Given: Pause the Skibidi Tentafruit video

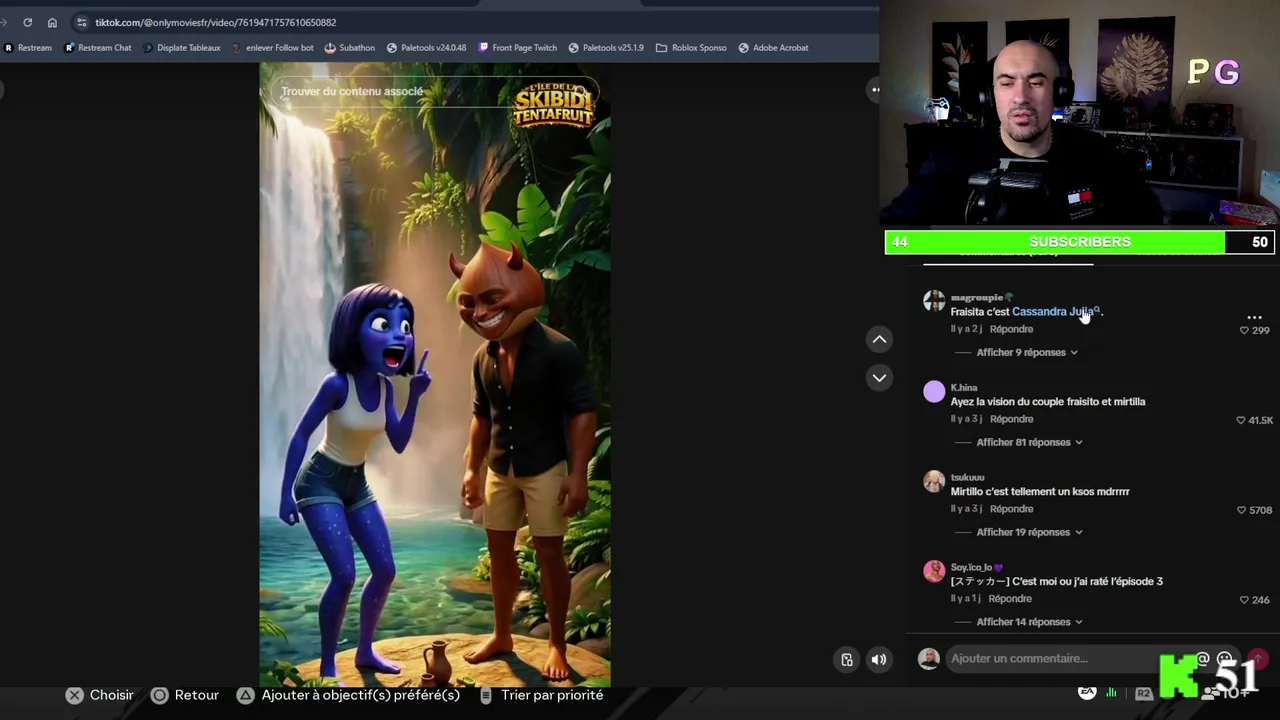Looking at the screenshot, I should coord(435,375).
